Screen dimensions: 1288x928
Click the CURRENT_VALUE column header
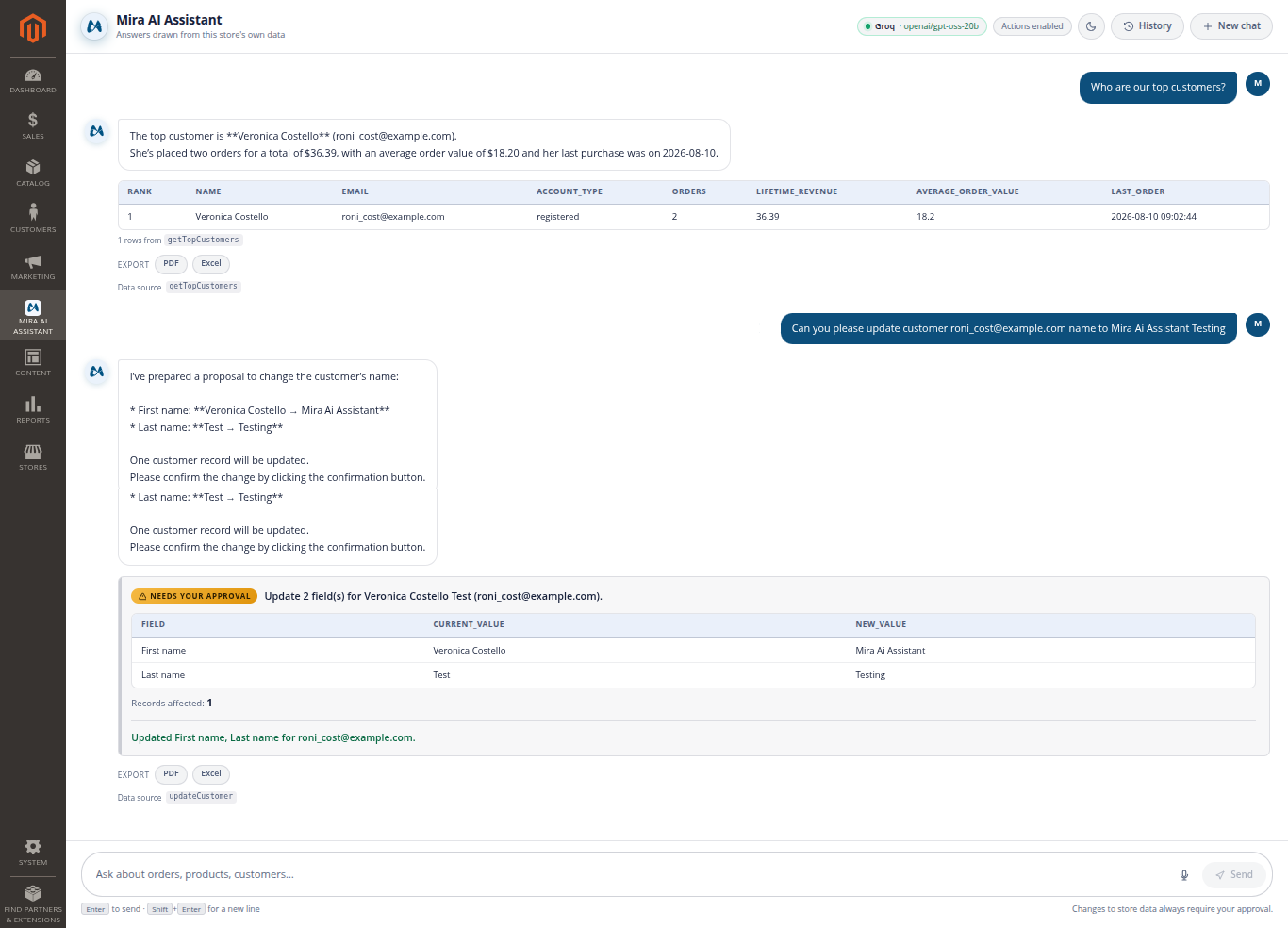click(469, 624)
